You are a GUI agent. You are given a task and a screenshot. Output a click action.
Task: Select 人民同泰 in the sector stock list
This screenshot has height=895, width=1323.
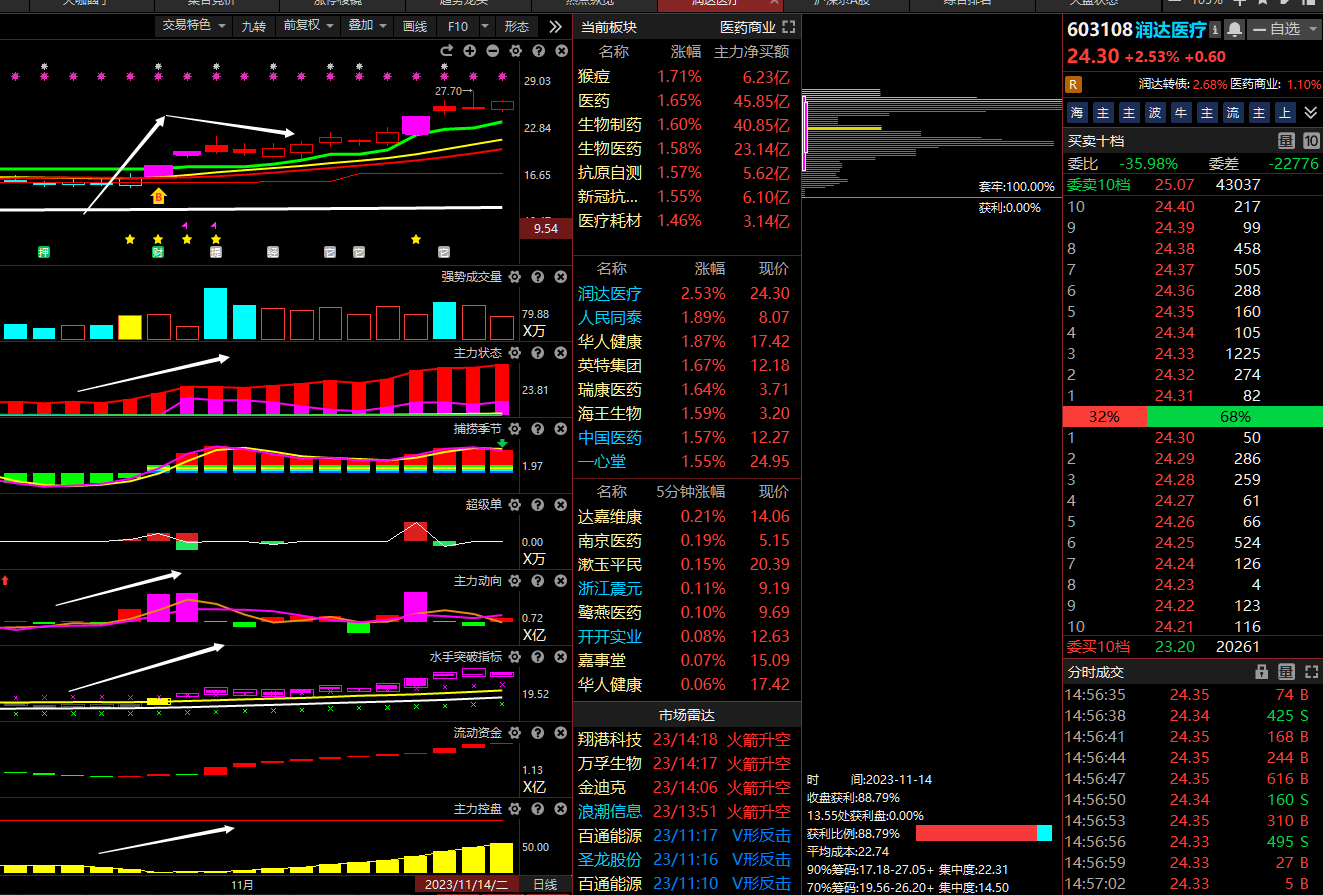click(610, 318)
